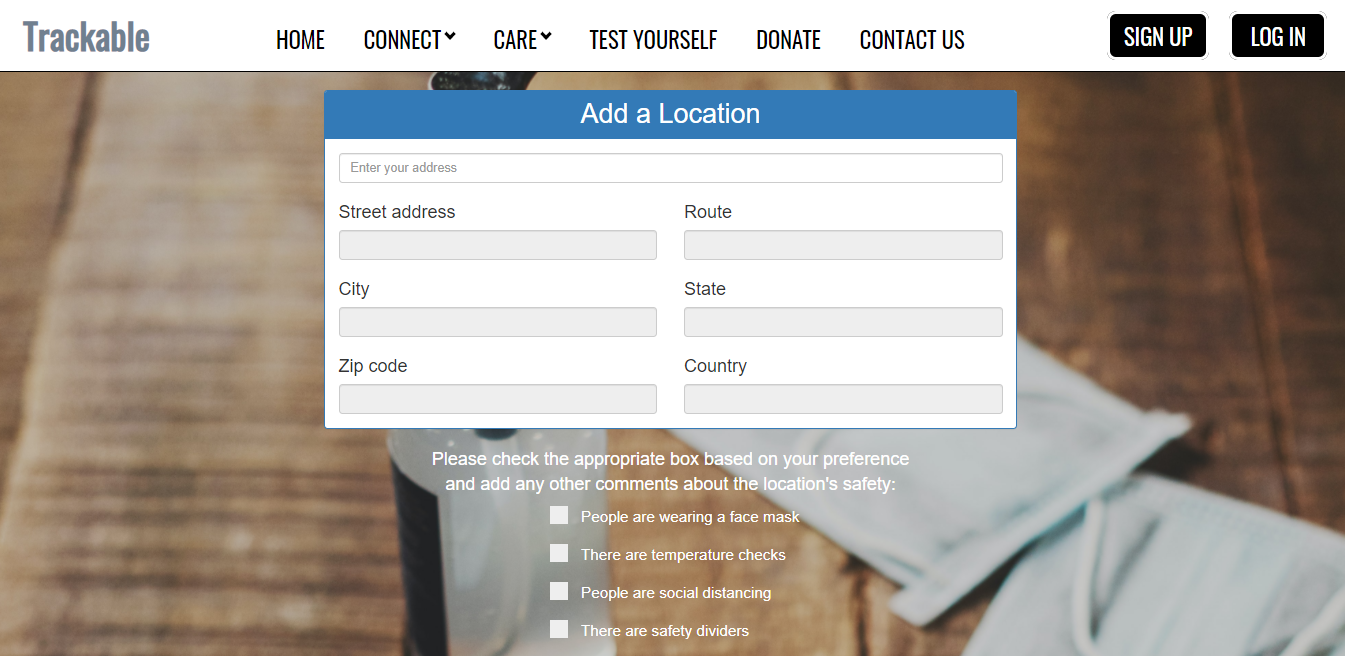Click the Country input field
1345x656 pixels.
click(x=843, y=399)
